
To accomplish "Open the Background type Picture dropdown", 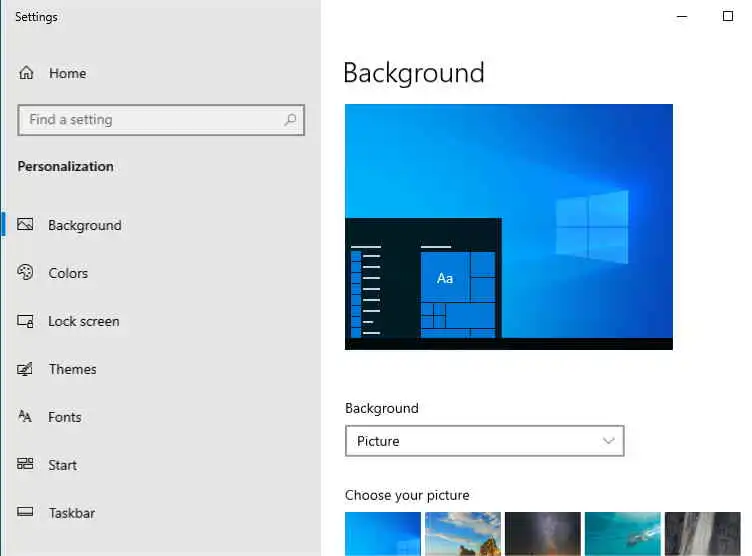I will (484, 440).
